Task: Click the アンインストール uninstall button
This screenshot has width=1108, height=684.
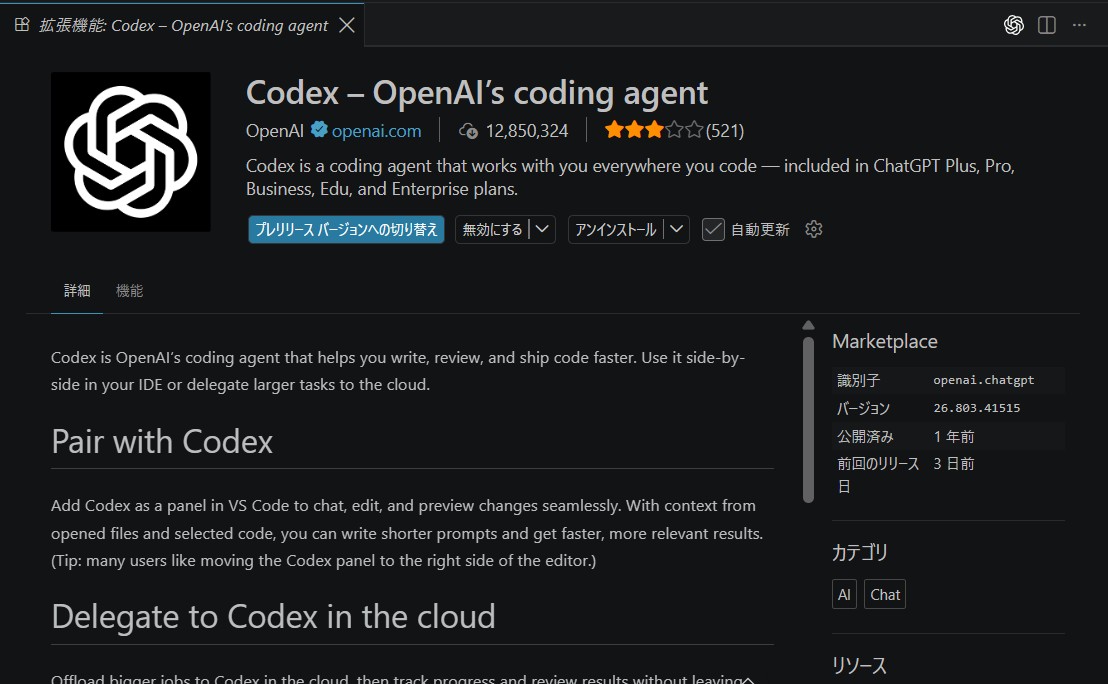Action: point(615,230)
